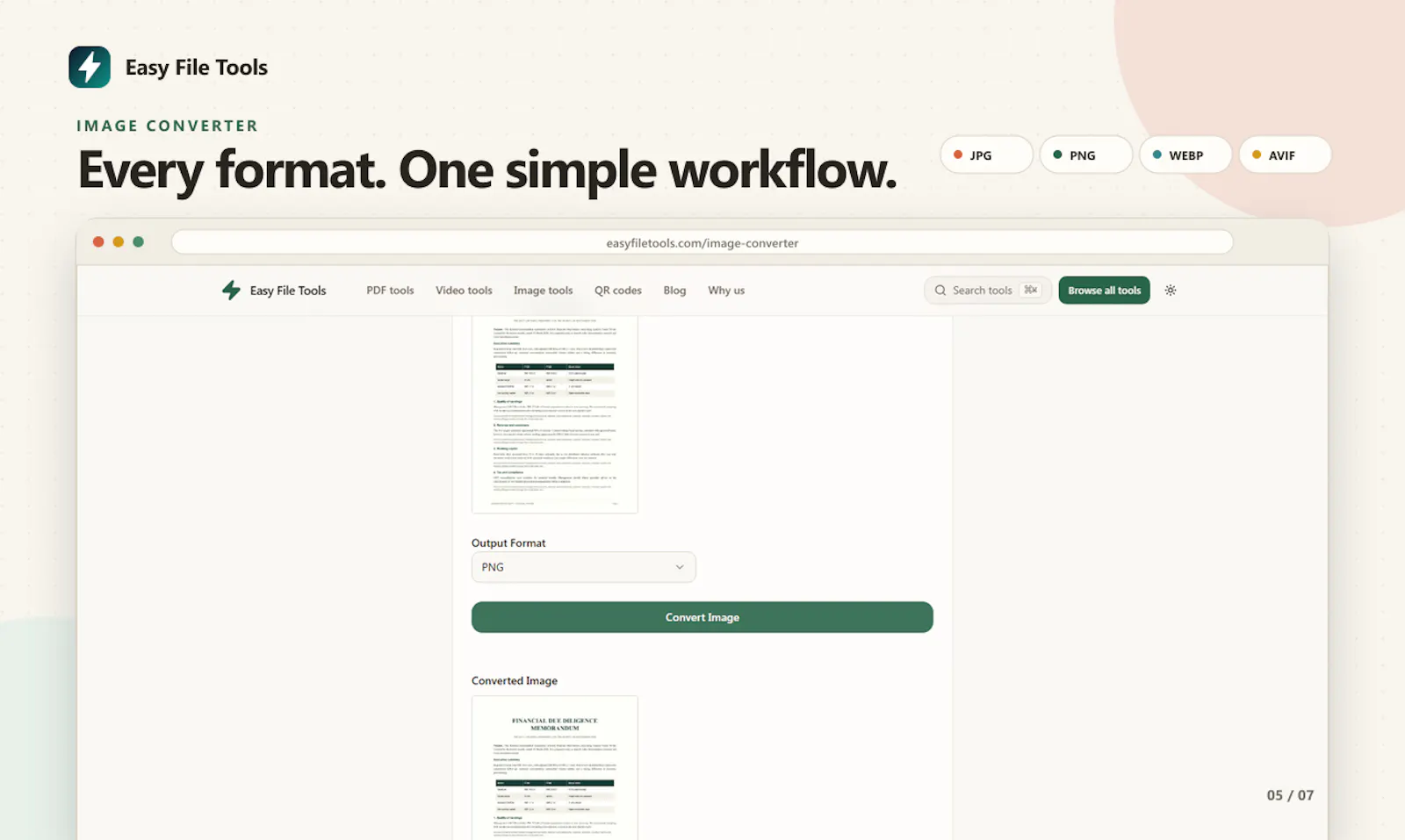The width and height of the screenshot is (1405, 840).
Task: Click the keyboard shortcut badge in search
Action: point(1031,291)
